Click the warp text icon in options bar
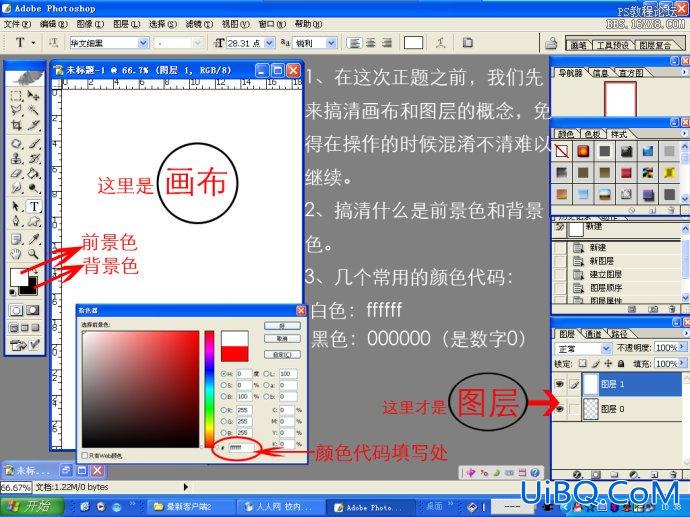The width and height of the screenshot is (690, 517). coord(440,43)
